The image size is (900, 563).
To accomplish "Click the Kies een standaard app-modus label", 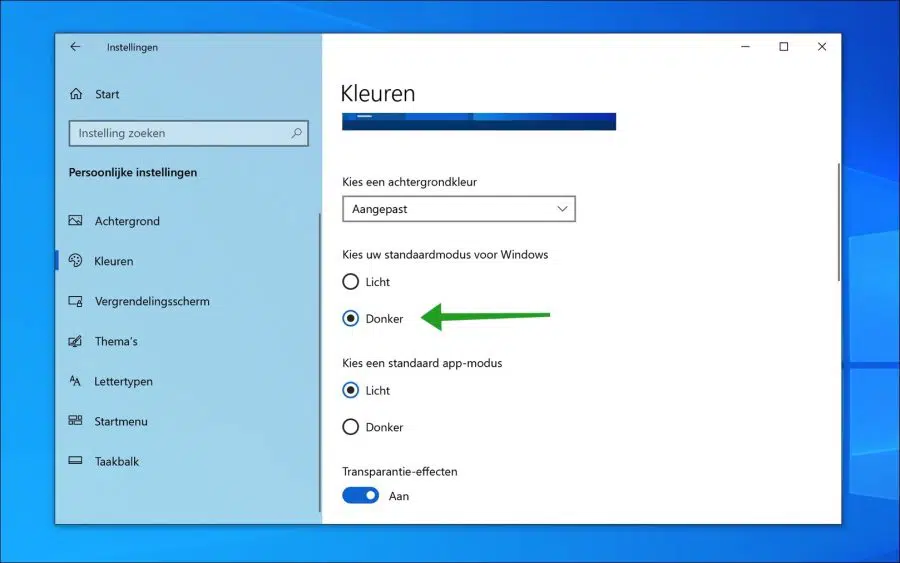I will click(422, 363).
